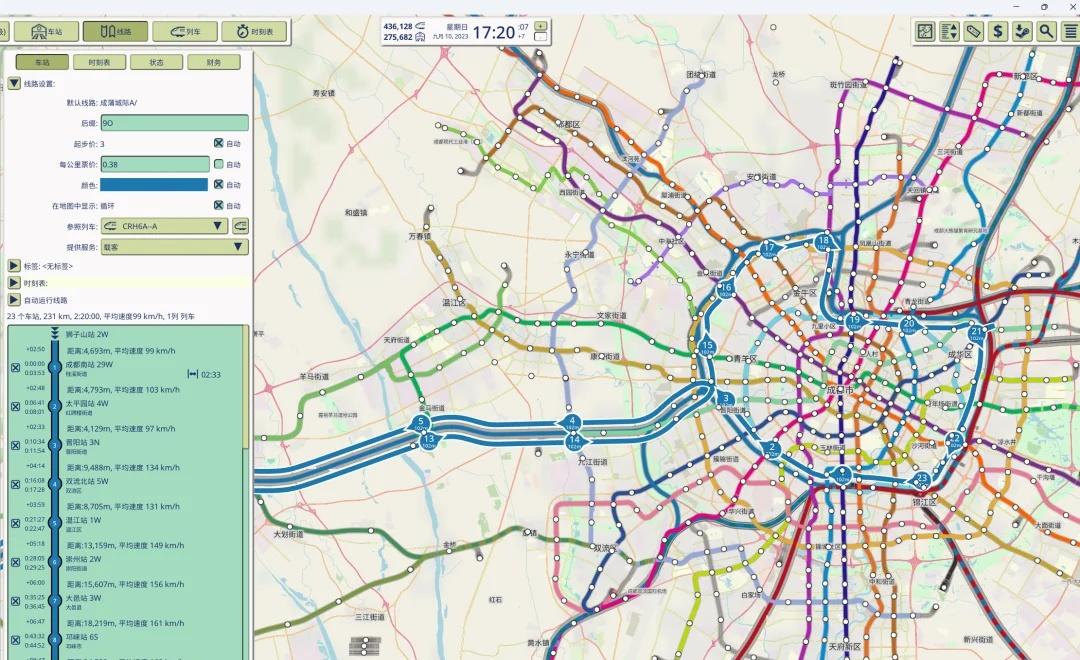Click the map view options icon

925,31
